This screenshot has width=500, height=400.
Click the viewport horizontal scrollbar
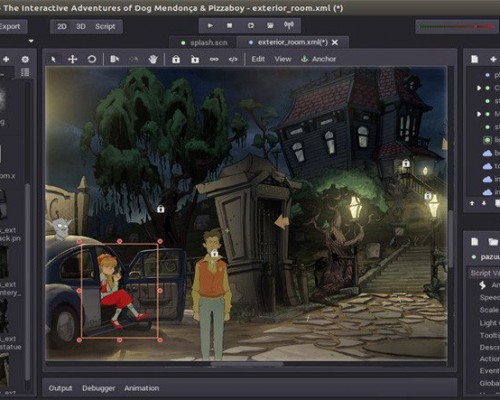[x=247, y=364]
